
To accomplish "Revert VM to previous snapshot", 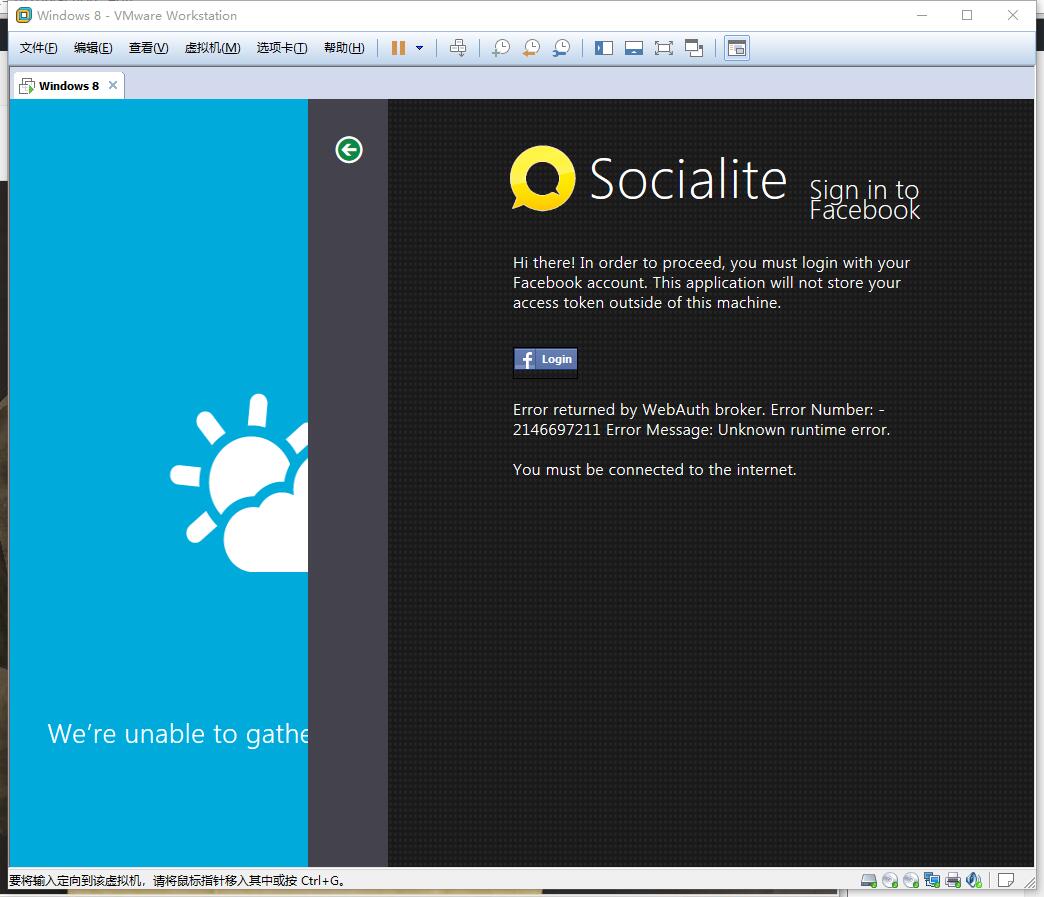I will (x=531, y=48).
